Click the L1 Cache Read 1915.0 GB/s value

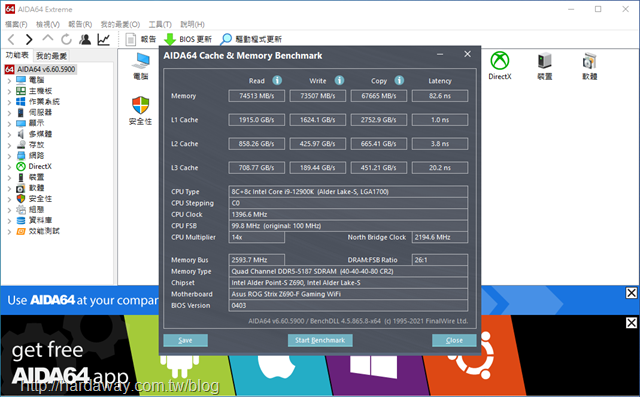click(256, 120)
